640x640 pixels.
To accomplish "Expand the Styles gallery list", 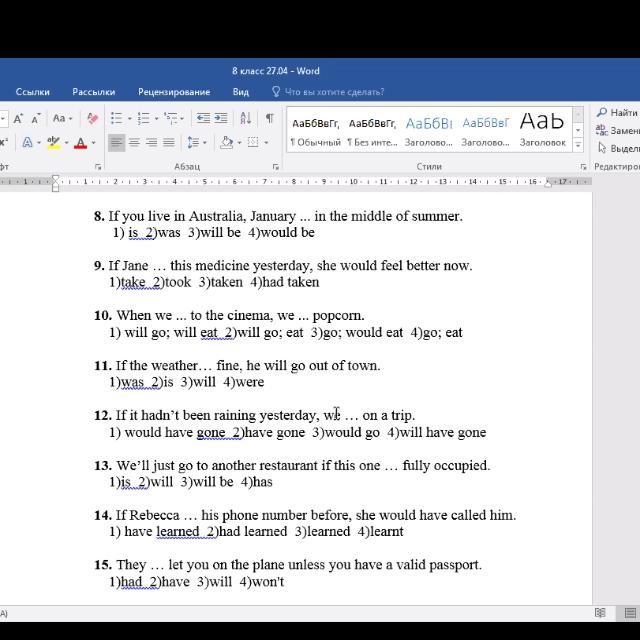I will 577,142.
